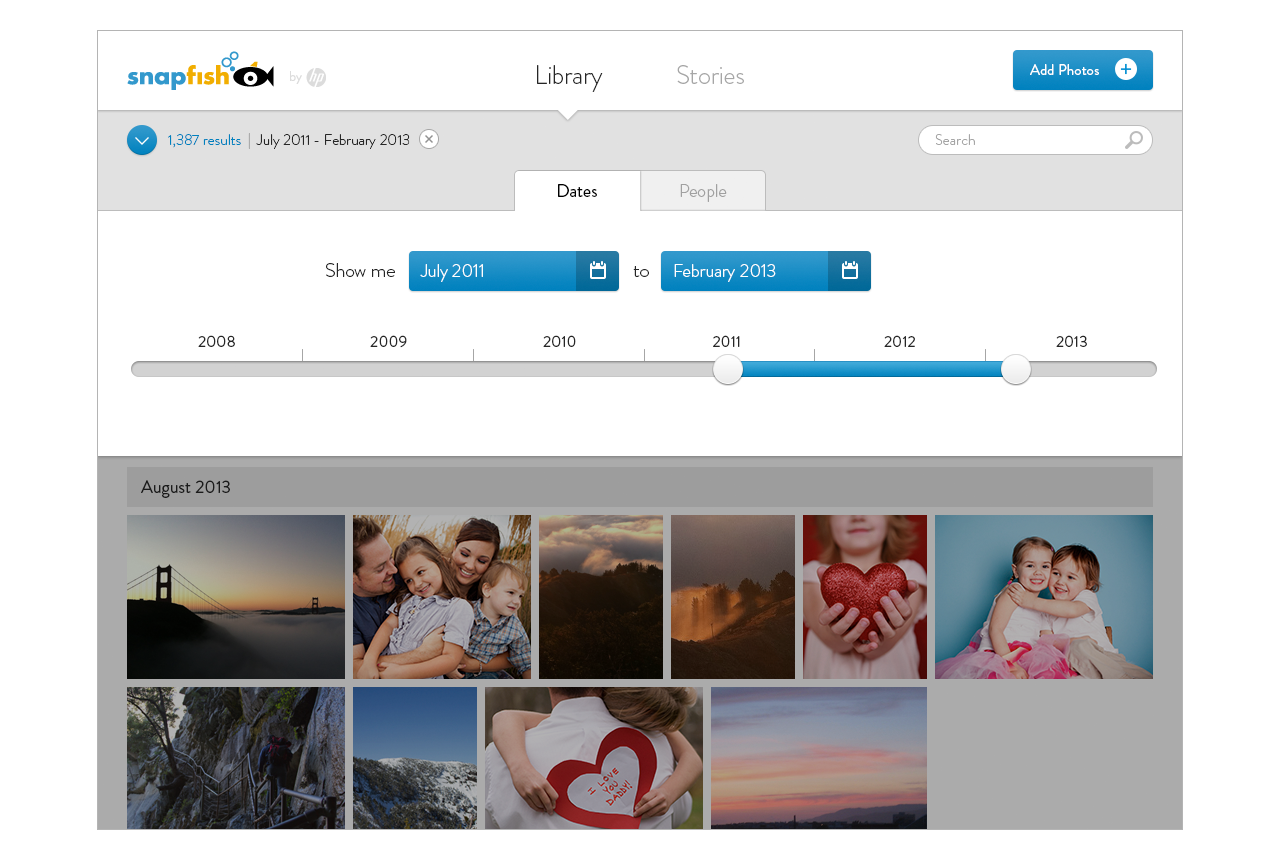Open the Golden Gate Bridge sunset photo
This screenshot has height=860, width=1280.
(236, 597)
